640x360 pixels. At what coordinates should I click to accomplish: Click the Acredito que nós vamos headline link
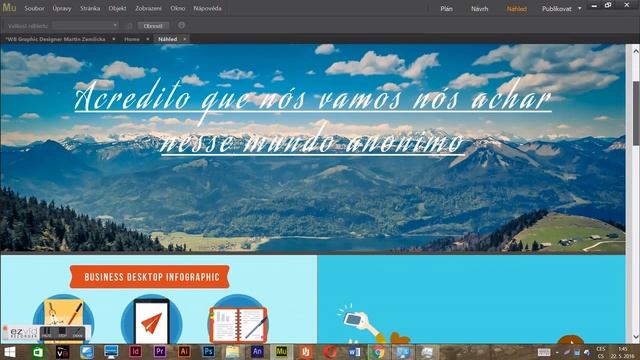pos(313,116)
